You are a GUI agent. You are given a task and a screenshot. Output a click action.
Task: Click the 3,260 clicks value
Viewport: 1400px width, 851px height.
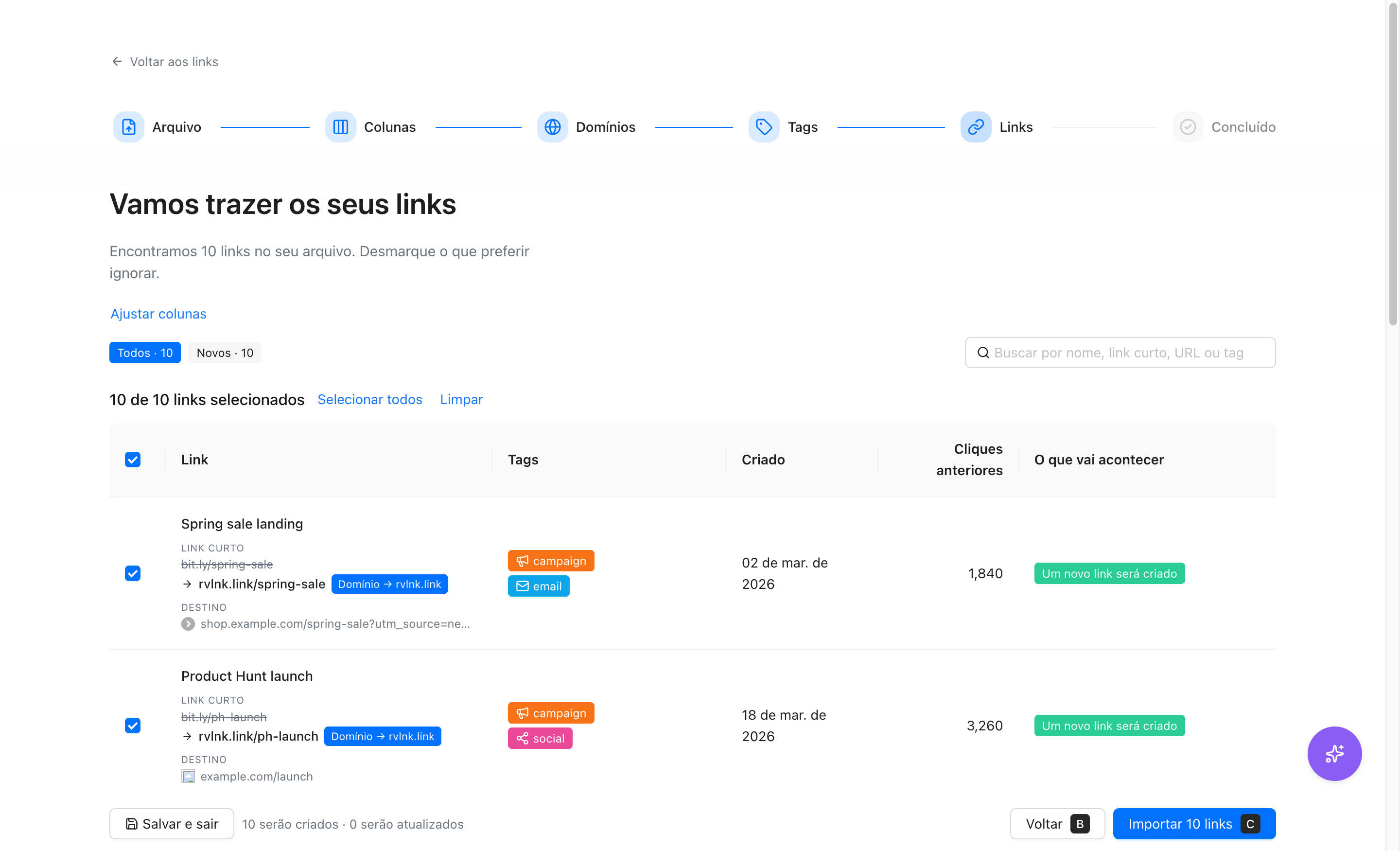(x=985, y=726)
